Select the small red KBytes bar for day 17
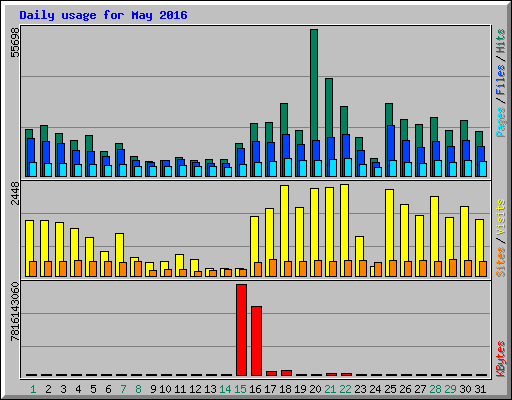Viewport: 512px width, 400px height. pos(271,374)
